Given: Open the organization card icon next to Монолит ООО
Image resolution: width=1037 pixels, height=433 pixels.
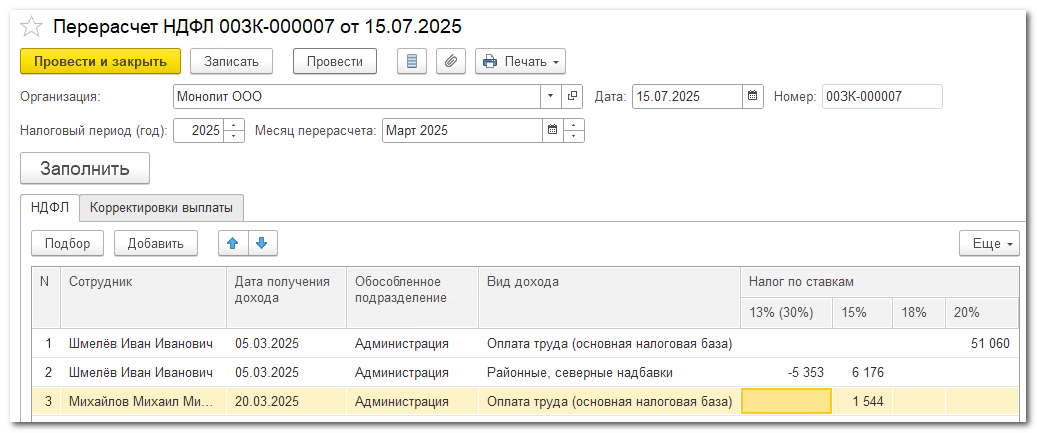Looking at the screenshot, I should (x=573, y=97).
